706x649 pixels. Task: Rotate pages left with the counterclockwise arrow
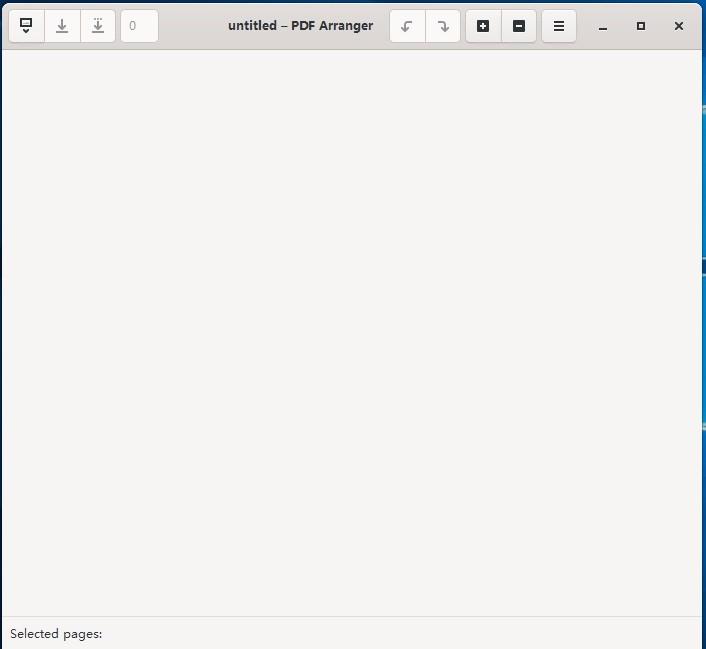click(x=407, y=26)
